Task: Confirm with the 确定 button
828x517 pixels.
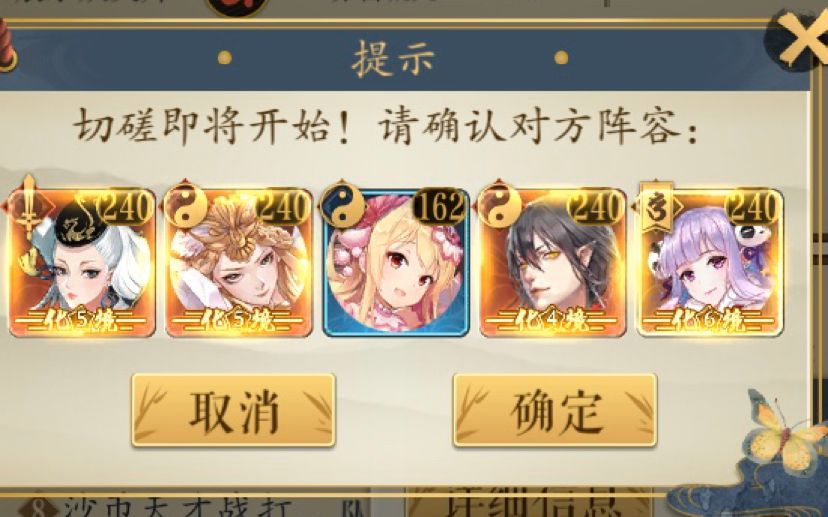Action: (x=555, y=410)
